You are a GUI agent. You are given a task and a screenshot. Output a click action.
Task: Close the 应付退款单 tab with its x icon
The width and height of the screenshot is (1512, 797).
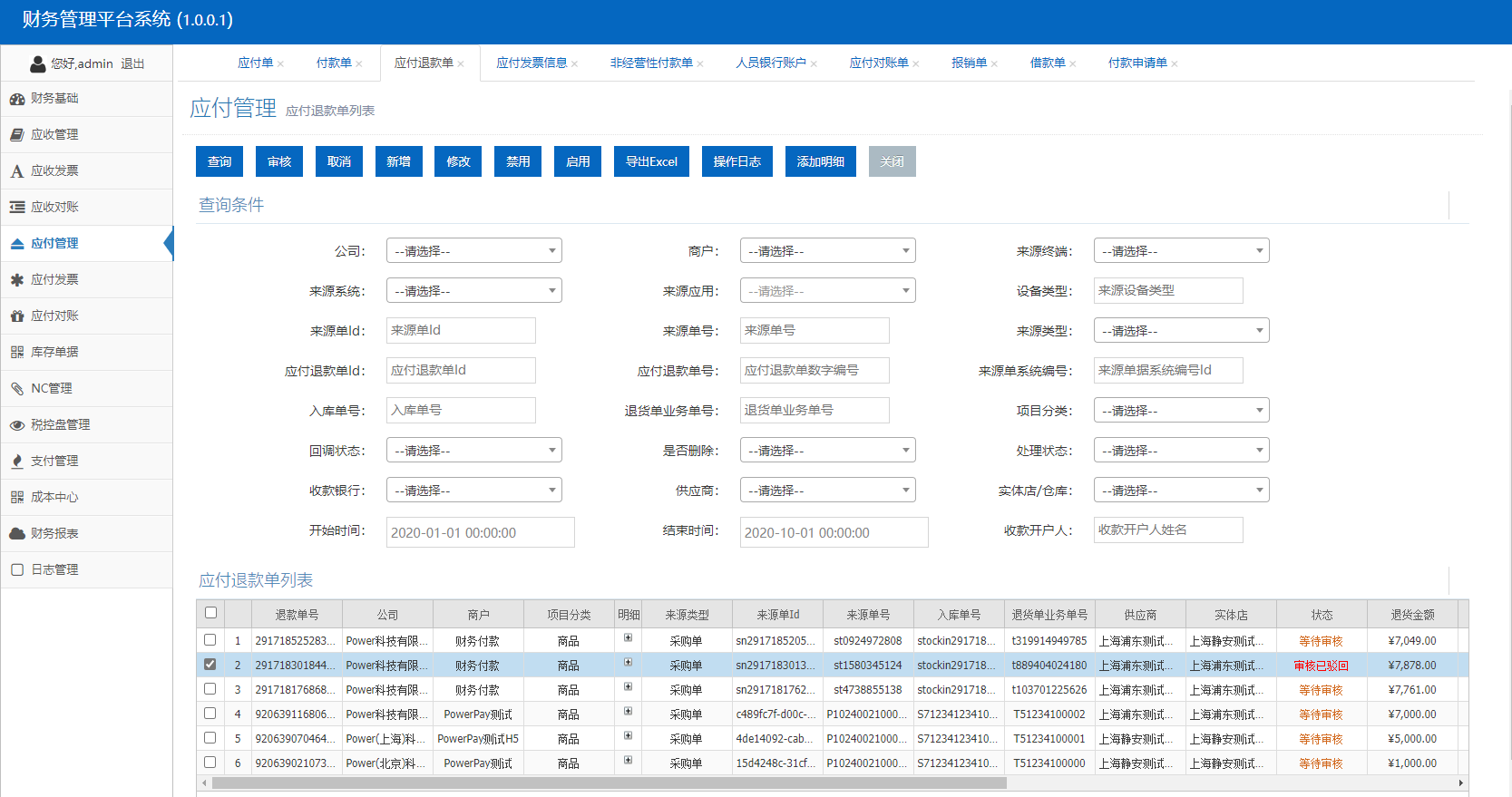coord(461,63)
